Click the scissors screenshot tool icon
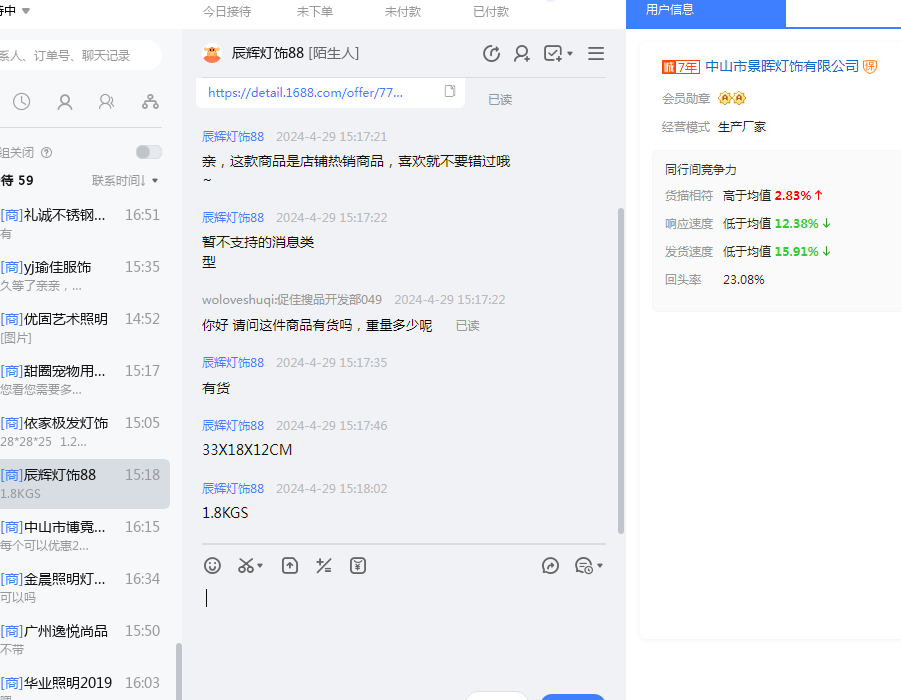Screen dimensions: 901x700 (x=246, y=566)
